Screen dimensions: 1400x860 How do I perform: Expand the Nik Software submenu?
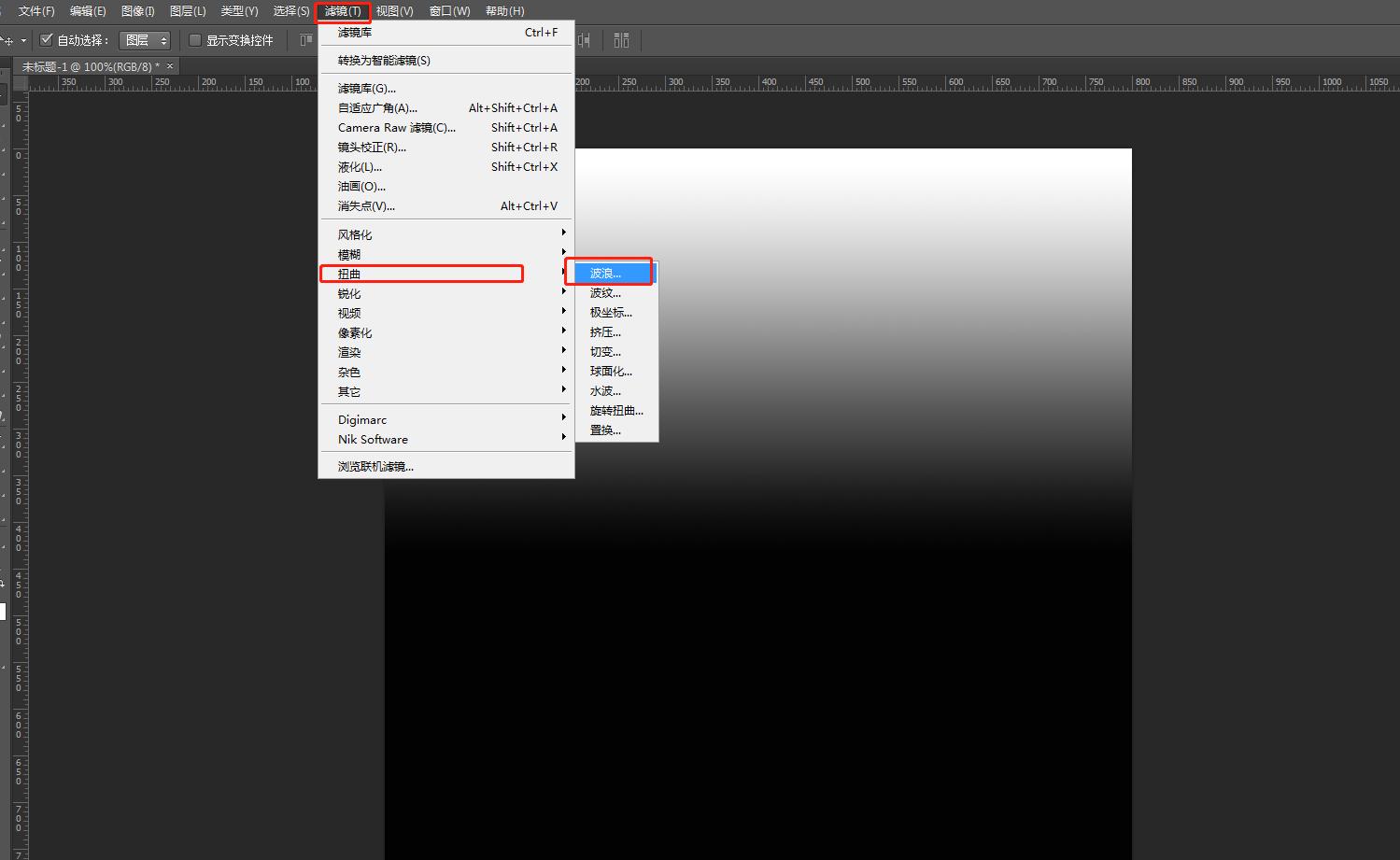[x=446, y=440]
